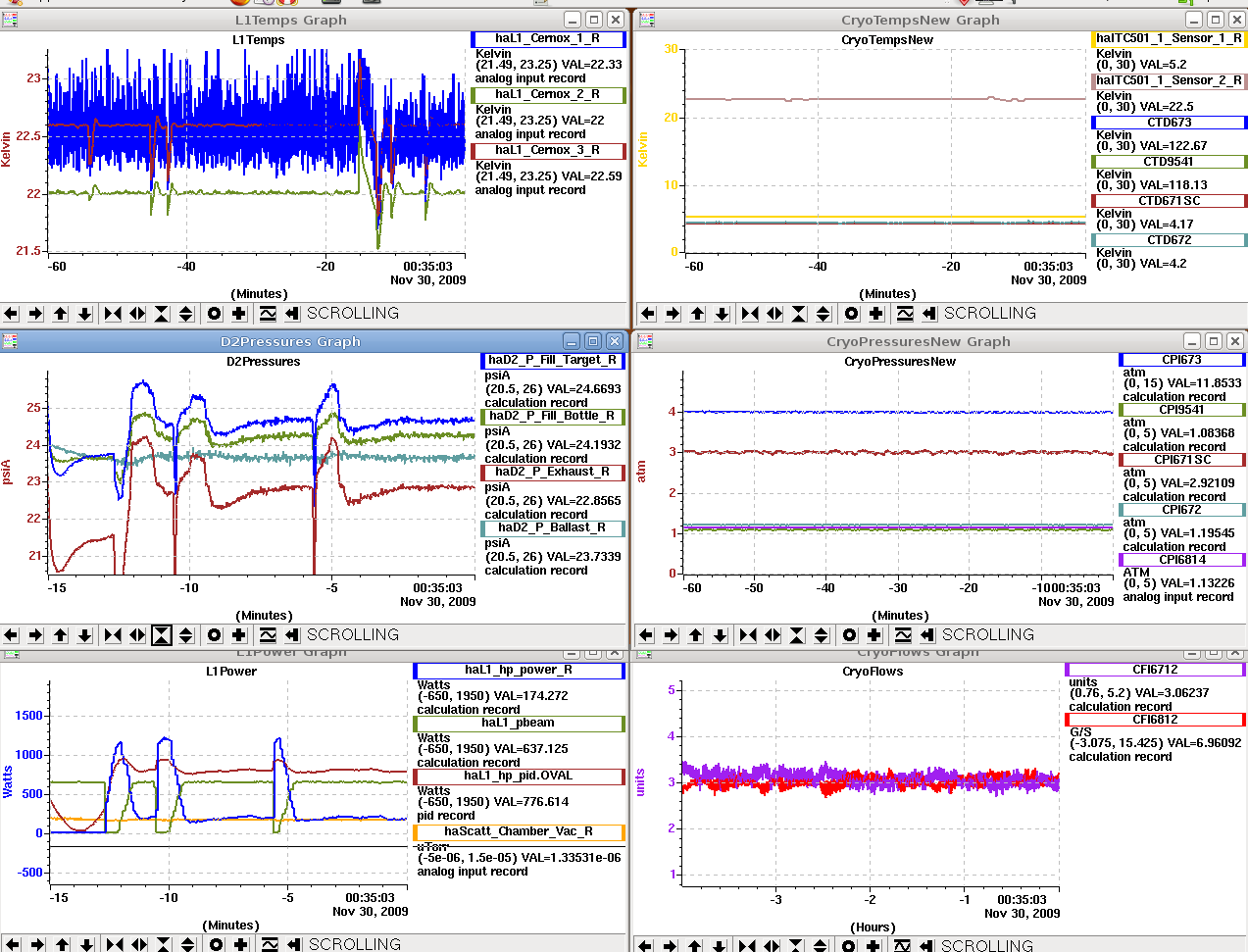Select the haD2_P_Exhaust_R legend entry
This screenshot has width=1248, height=952.
coord(553,473)
